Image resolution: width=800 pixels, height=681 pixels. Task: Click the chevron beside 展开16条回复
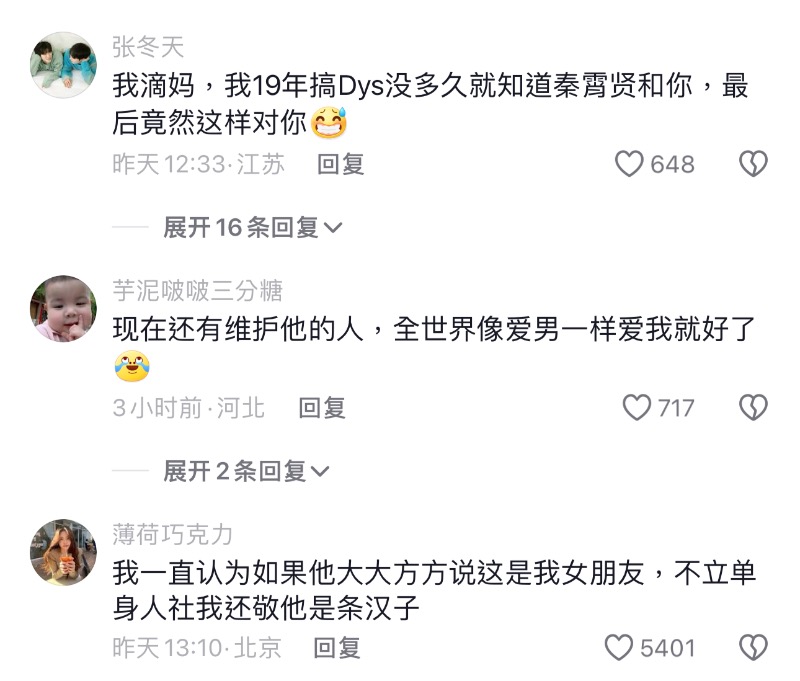tap(333, 228)
